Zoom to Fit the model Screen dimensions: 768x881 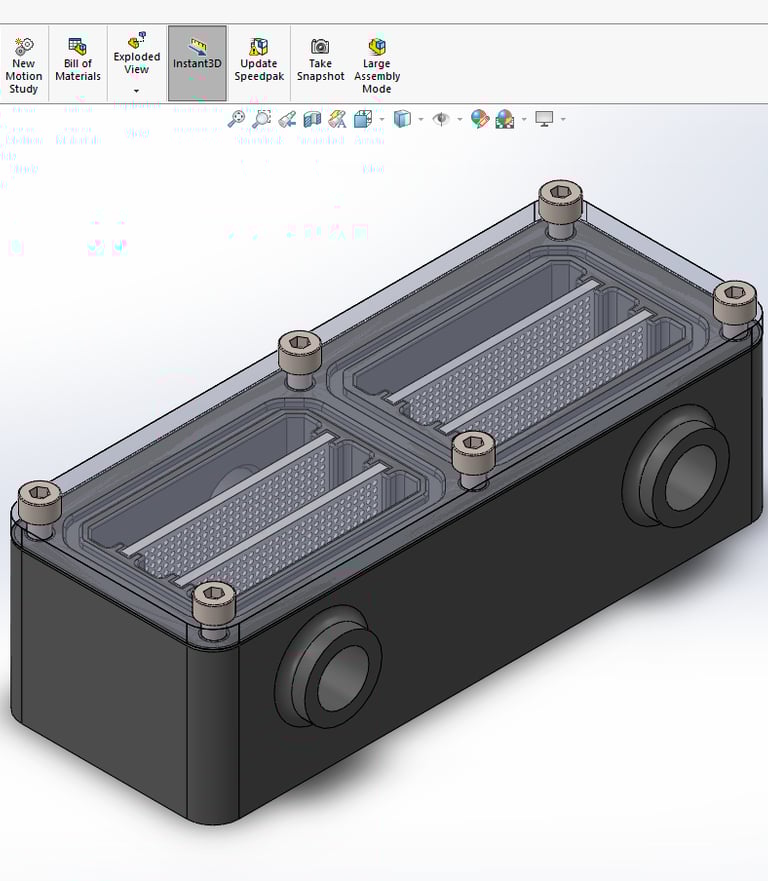click(x=236, y=119)
